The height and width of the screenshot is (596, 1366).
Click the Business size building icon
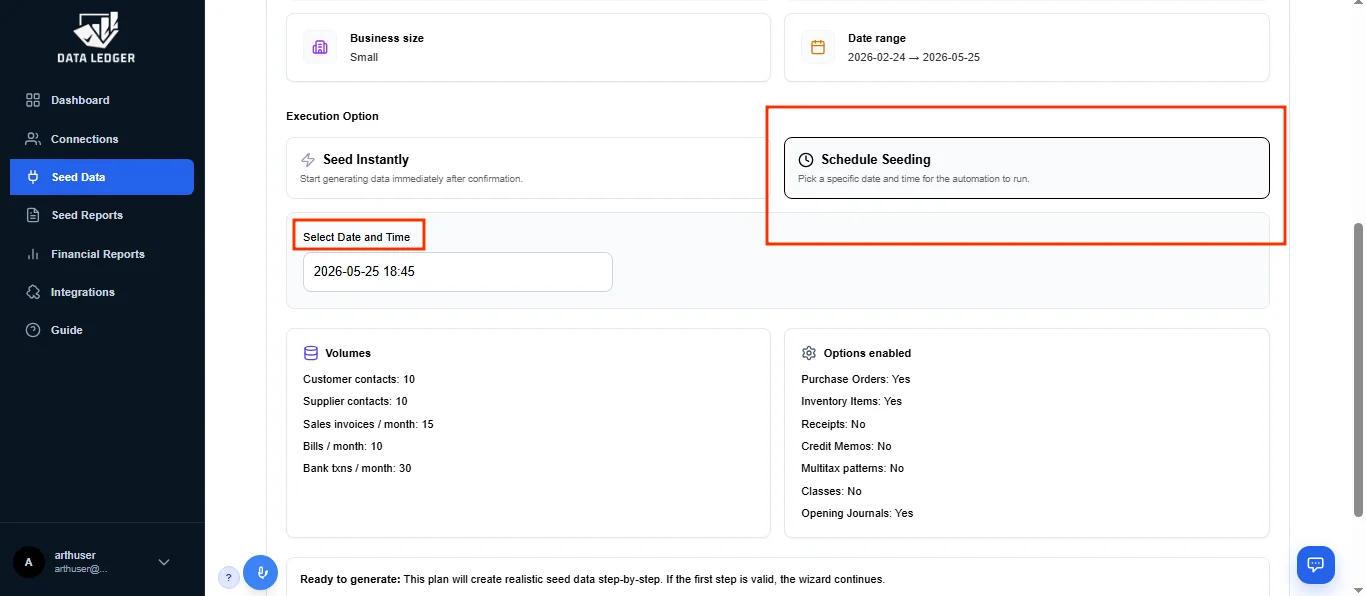pos(320,47)
